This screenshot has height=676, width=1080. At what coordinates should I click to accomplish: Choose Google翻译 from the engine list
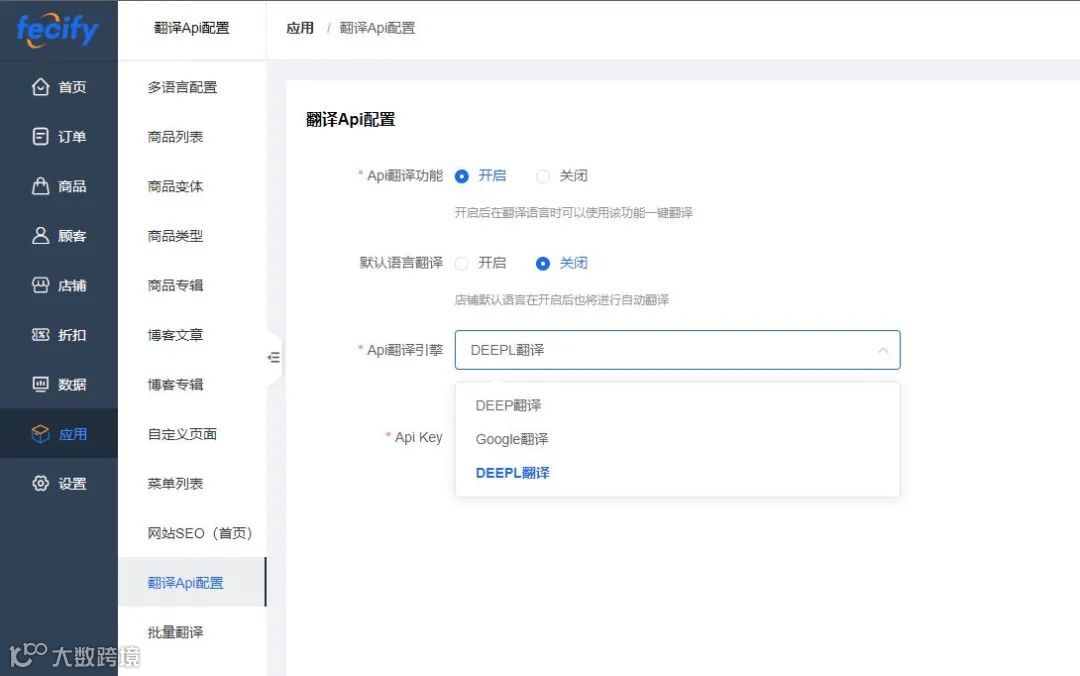pyautogui.click(x=677, y=439)
